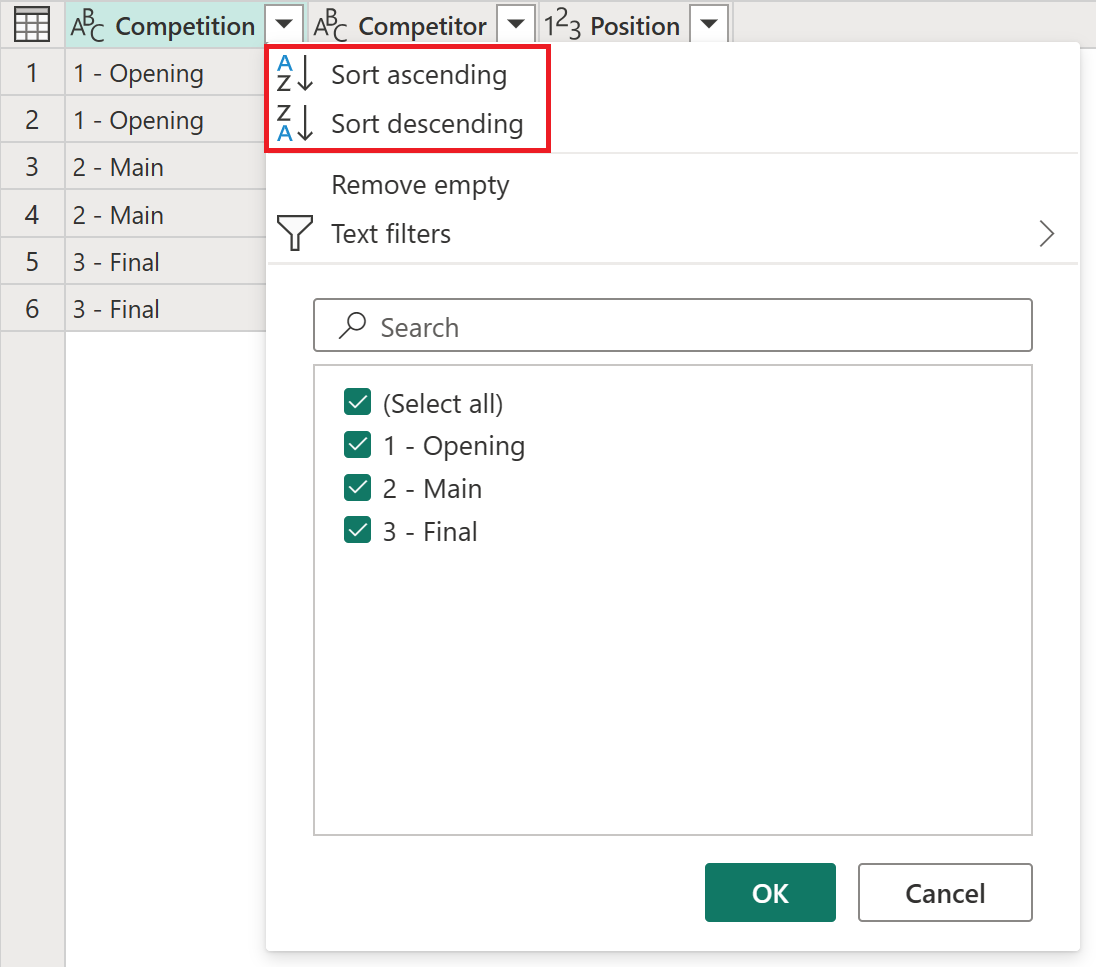Open the Position column filter dropdown
This screenshot has height=967, width=1096.
[710, 23]
